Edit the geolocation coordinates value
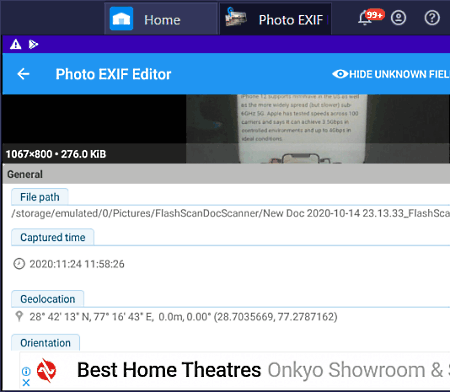This screenshot has width=450, height=392. [183, 317]
